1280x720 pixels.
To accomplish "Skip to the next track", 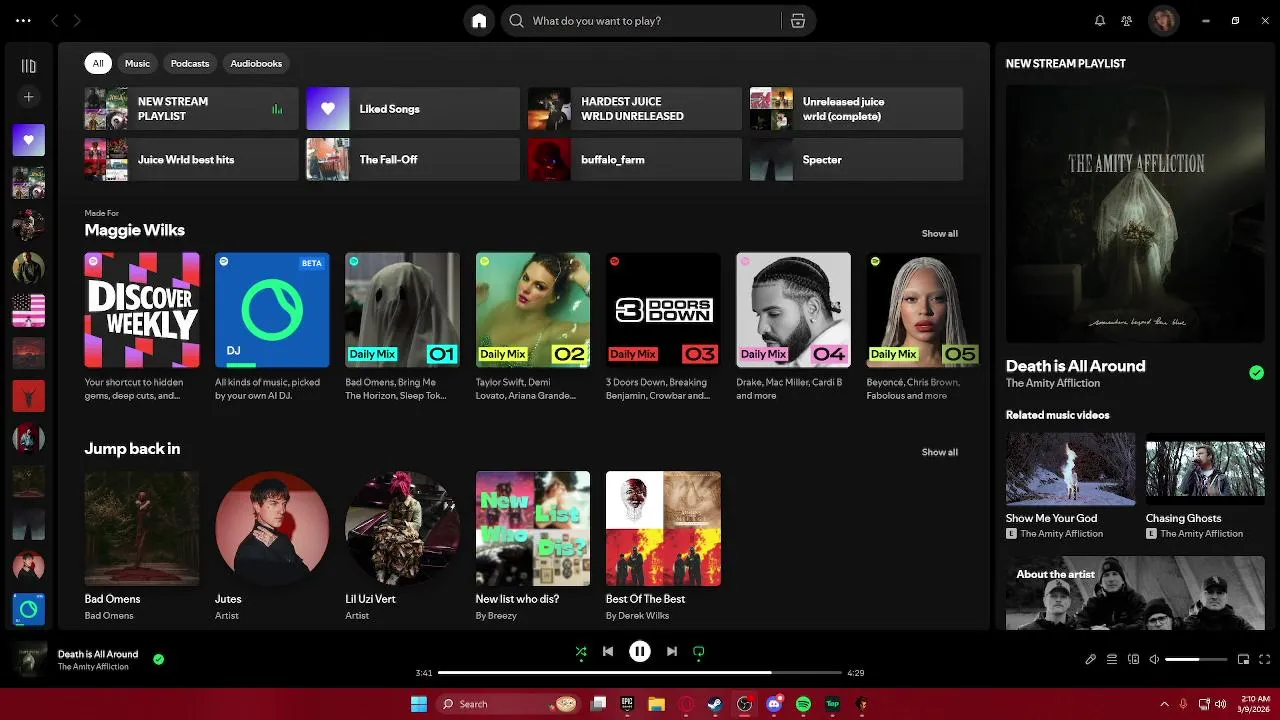I will click(x=672, y=651).
